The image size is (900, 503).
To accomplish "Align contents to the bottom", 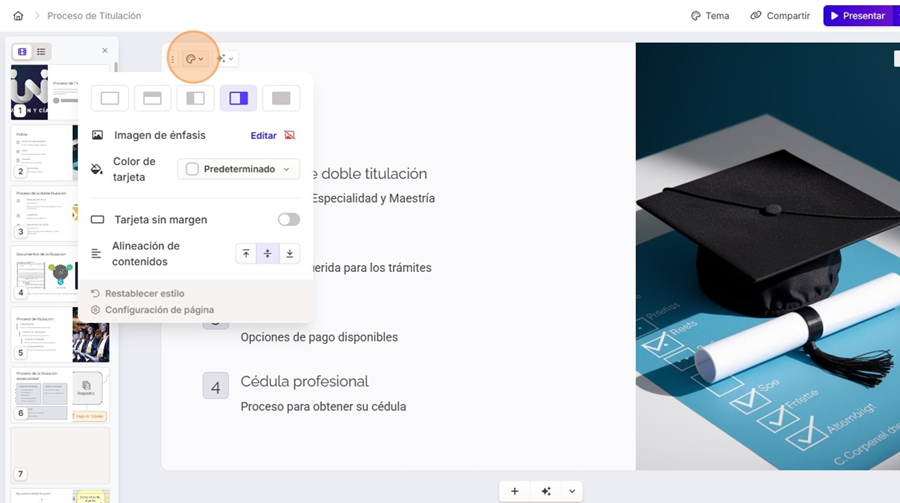I will tap(289, 254).
